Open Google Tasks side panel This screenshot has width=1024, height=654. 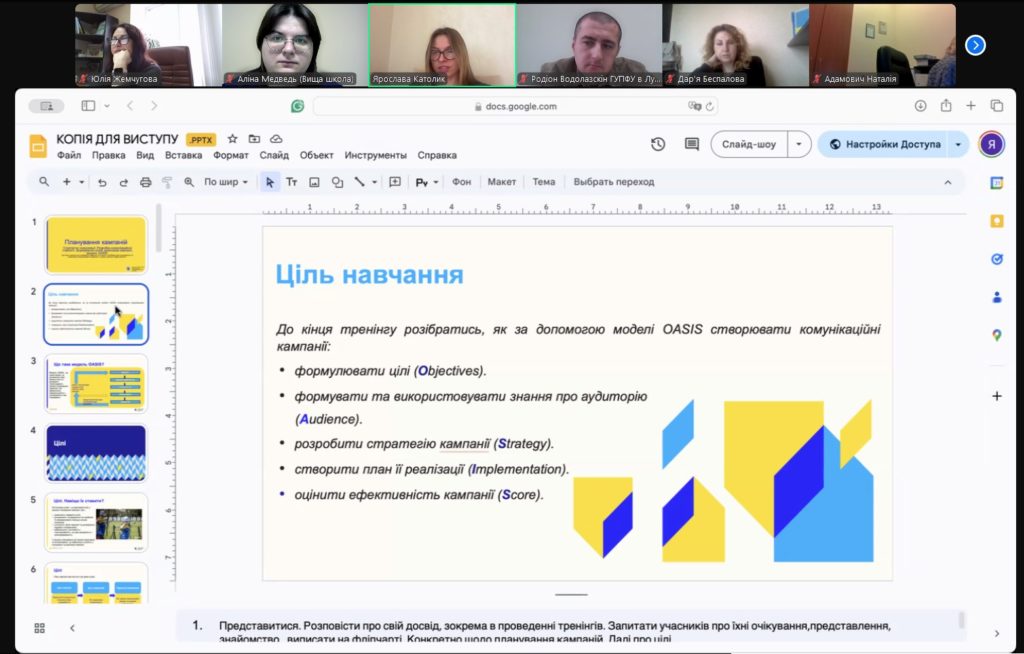[997, 259]
